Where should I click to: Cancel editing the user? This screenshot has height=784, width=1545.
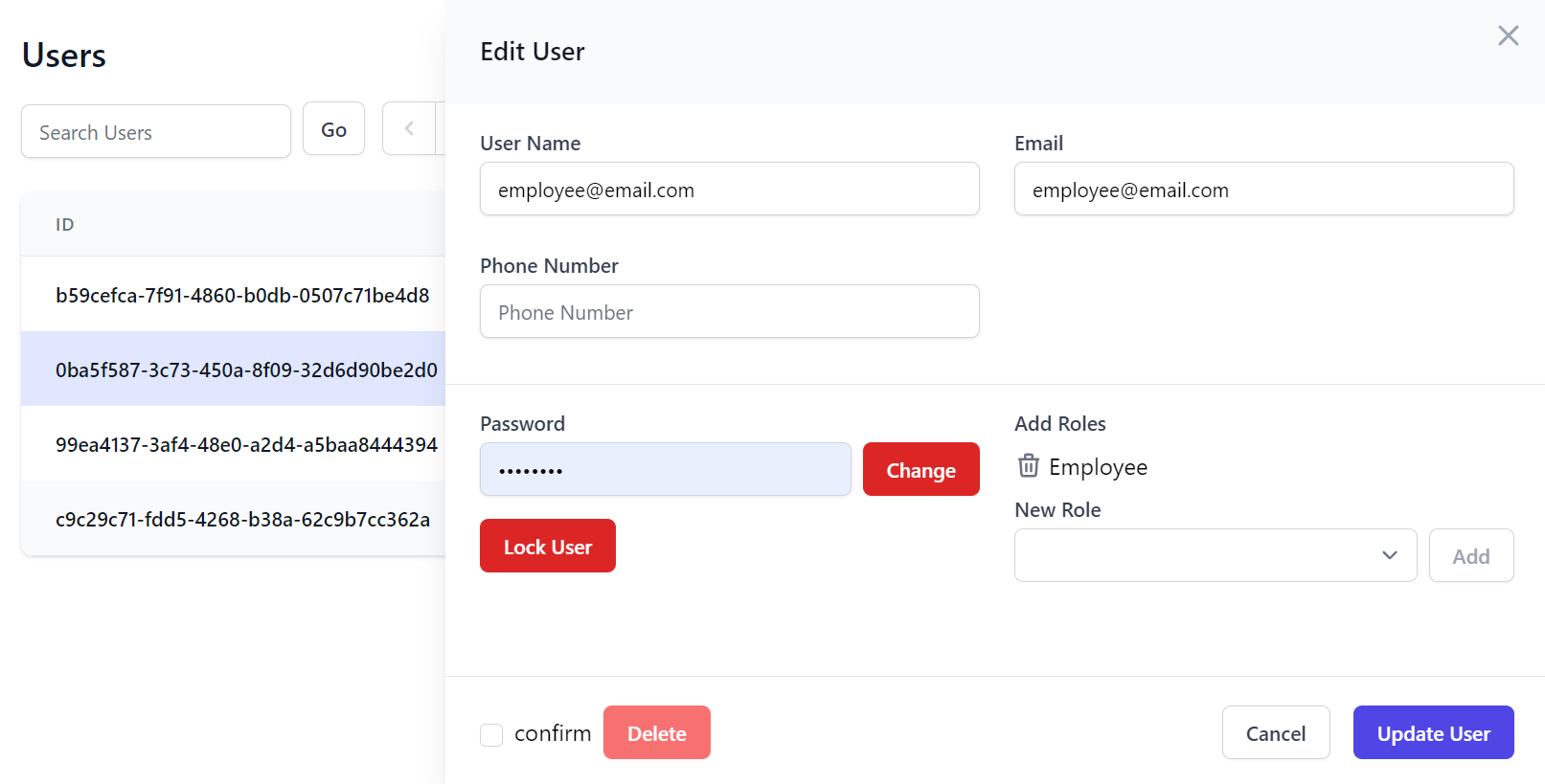[1275, 732]
